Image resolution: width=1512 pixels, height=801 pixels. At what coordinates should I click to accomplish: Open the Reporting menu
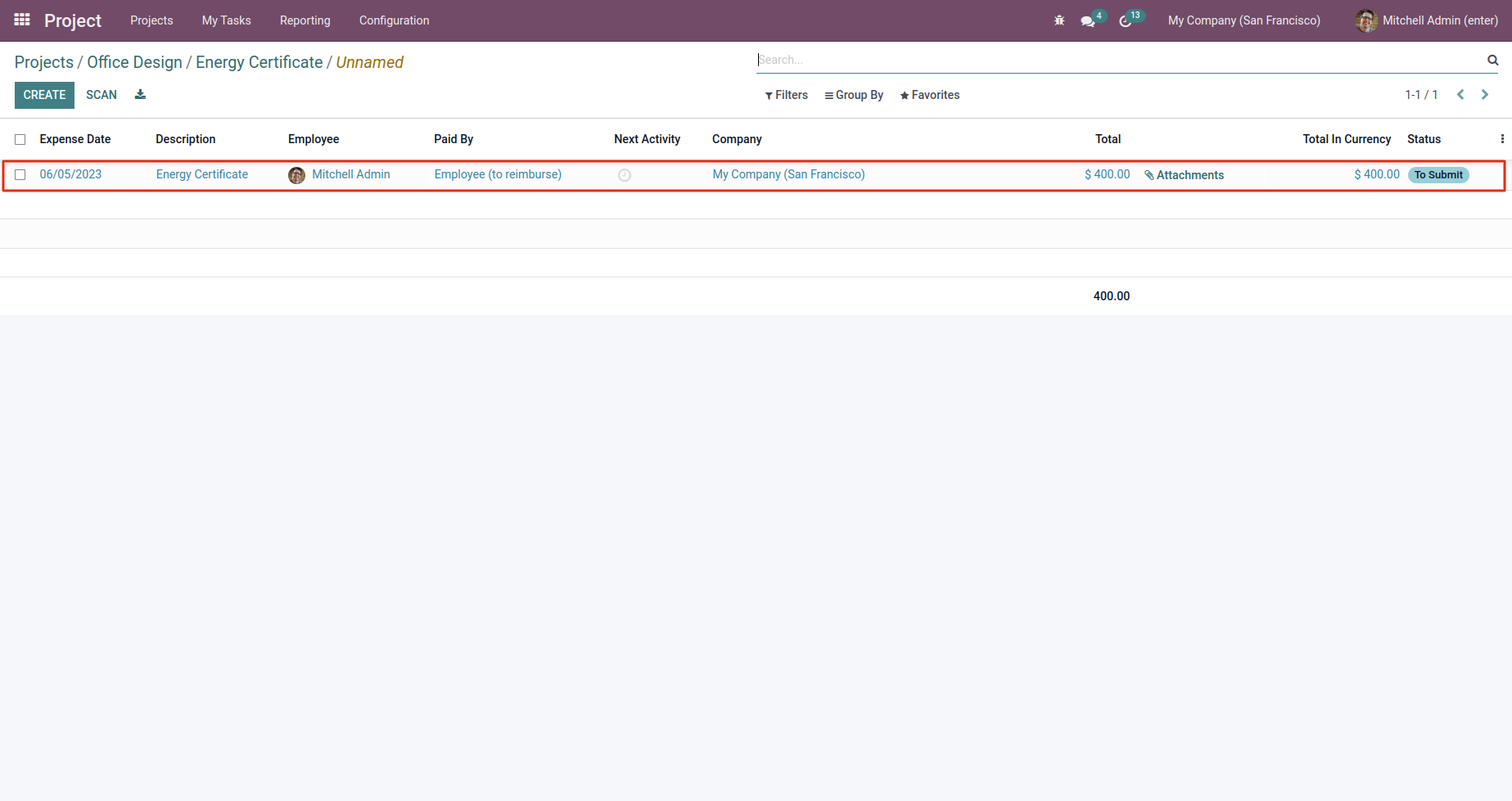point(305,20)
